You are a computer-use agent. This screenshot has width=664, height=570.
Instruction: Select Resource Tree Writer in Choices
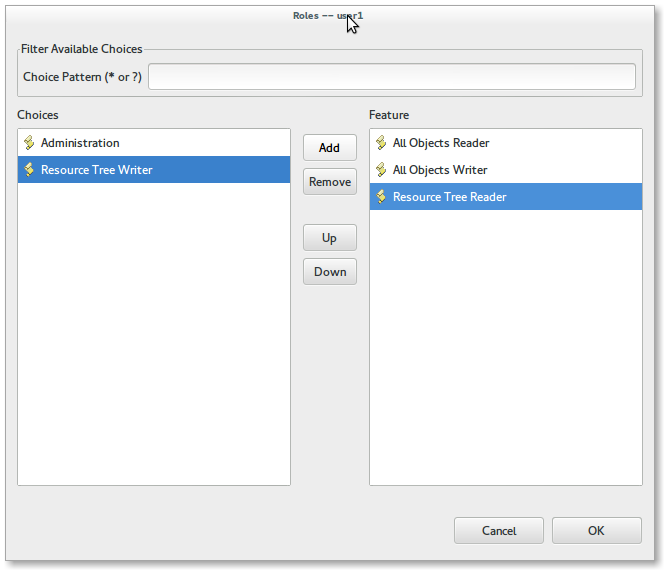[x=96, y=170]
